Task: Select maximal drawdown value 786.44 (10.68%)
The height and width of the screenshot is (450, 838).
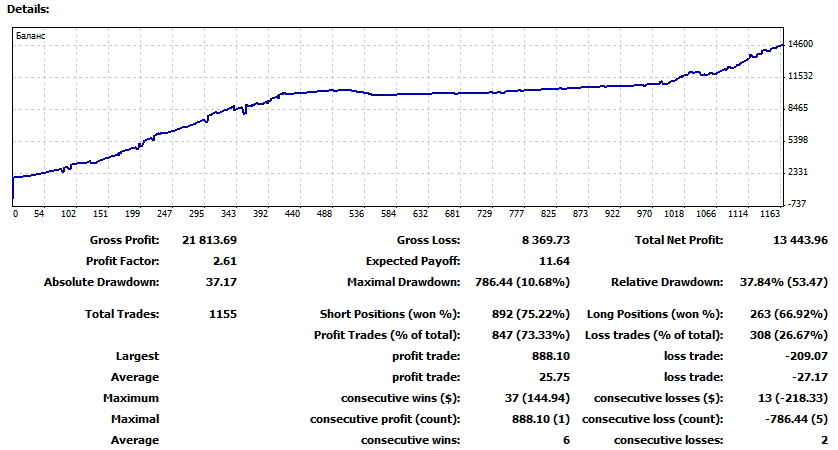Action: (x=523, y=282)
